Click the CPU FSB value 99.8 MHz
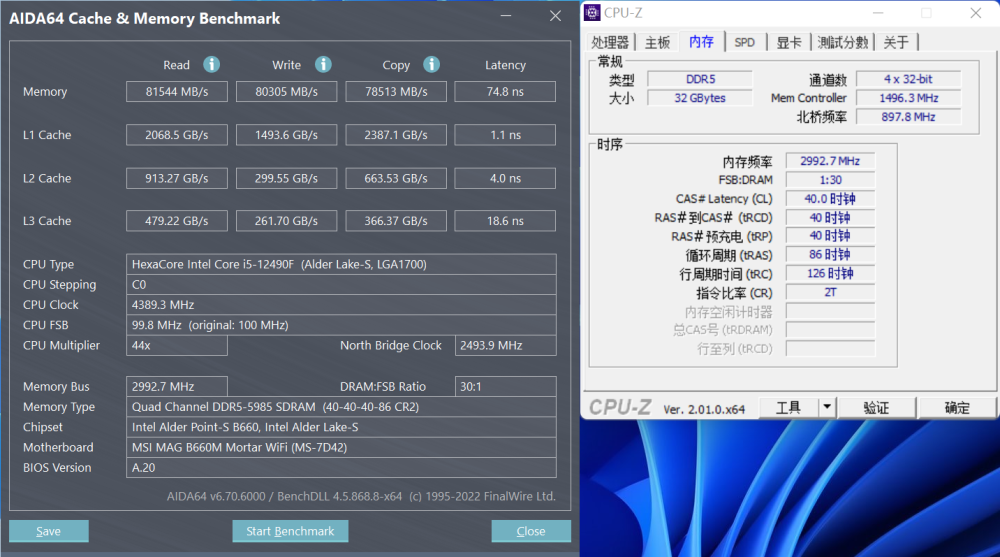The image size is (1000, 557). (341, 325)
